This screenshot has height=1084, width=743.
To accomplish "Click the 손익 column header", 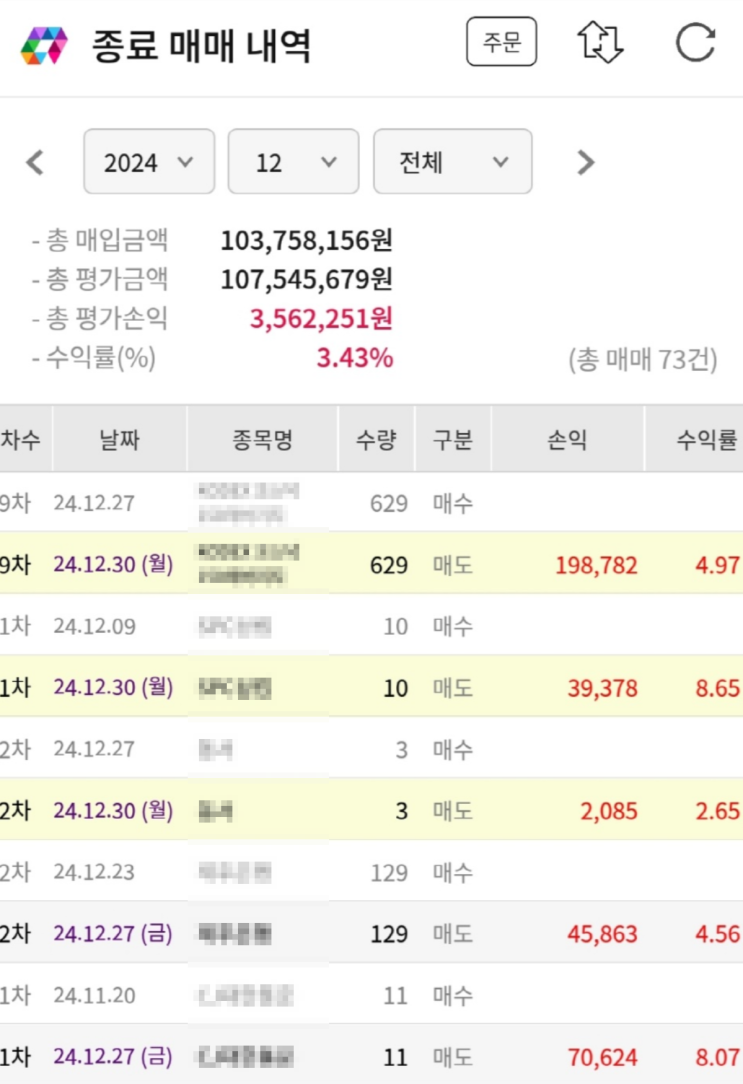I will [x=567, y=440].
